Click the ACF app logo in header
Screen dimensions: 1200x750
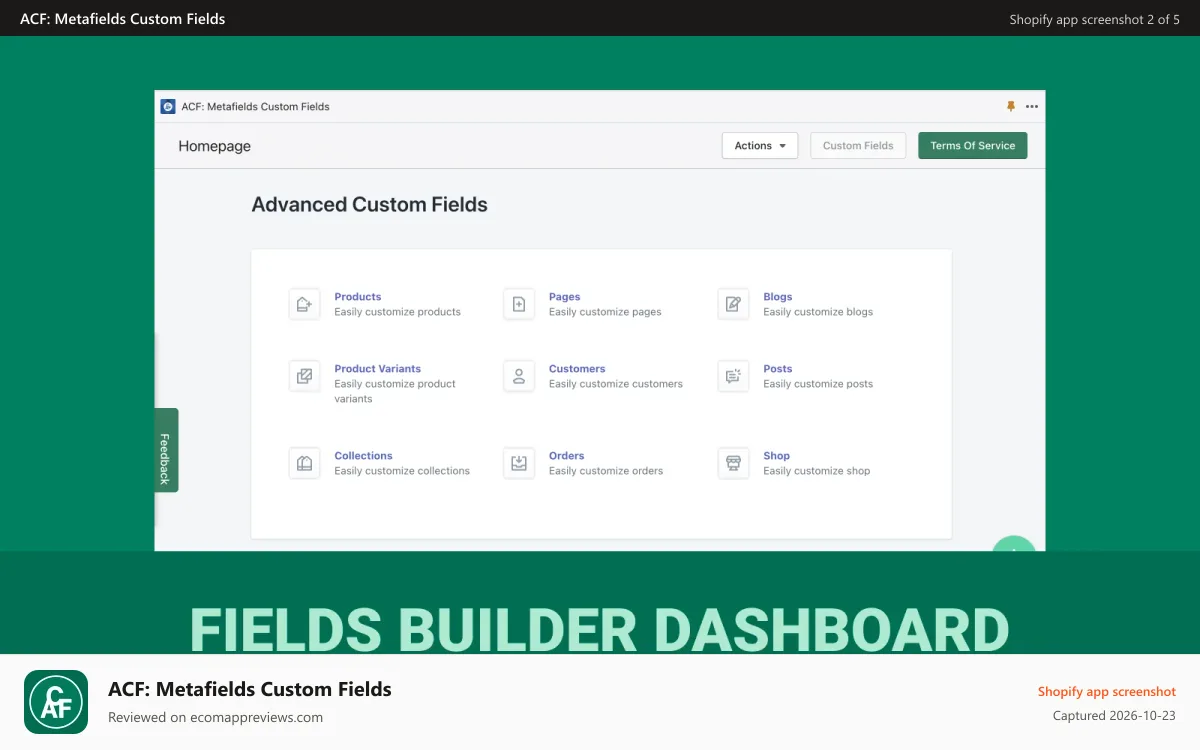click(x=168, y=106)
